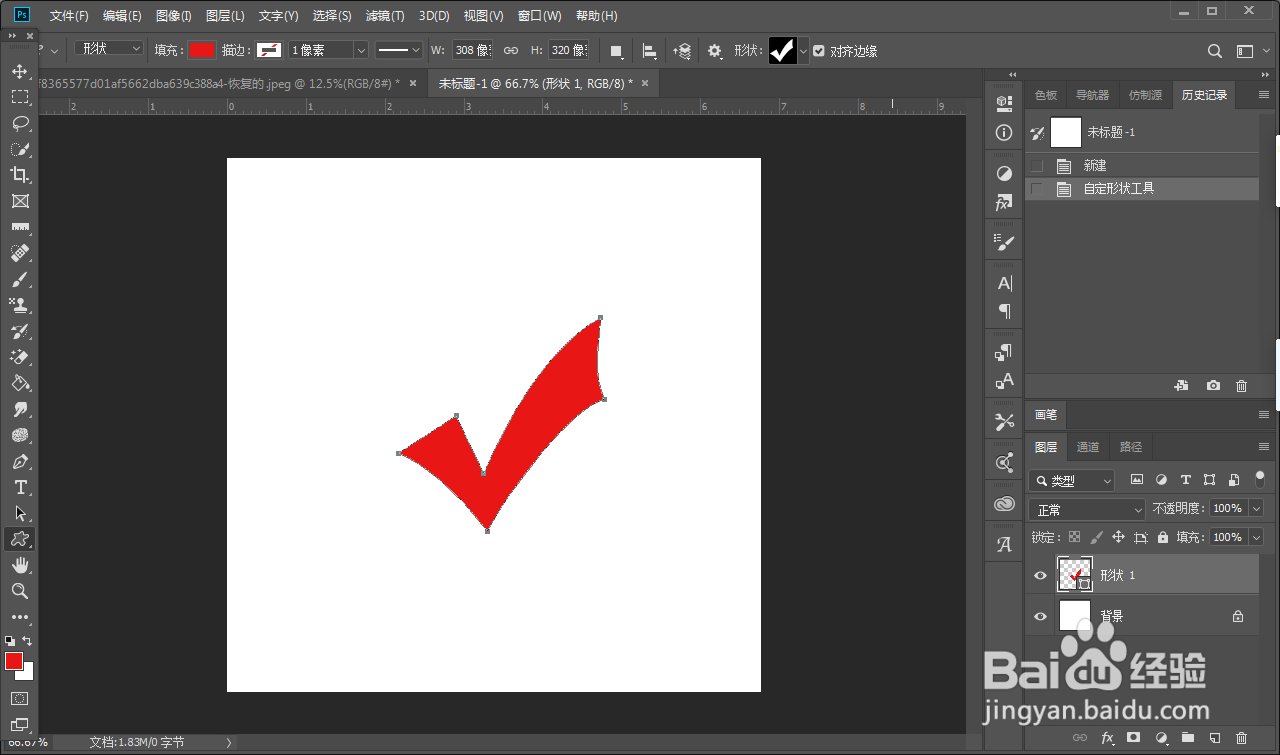Select the Horizontal Type tool
Image resolution: width=1280 pixels, height=755 pixels.
[19, 487]
